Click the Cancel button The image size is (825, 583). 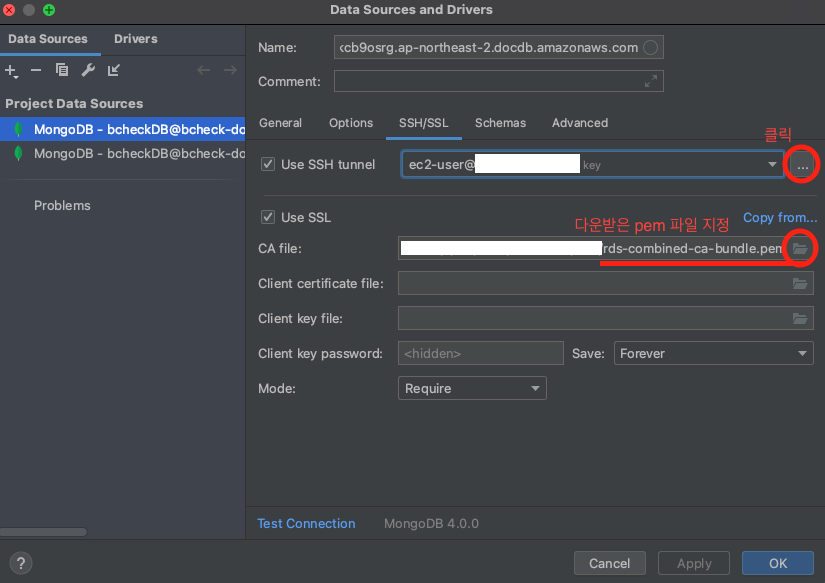[609, 564]
